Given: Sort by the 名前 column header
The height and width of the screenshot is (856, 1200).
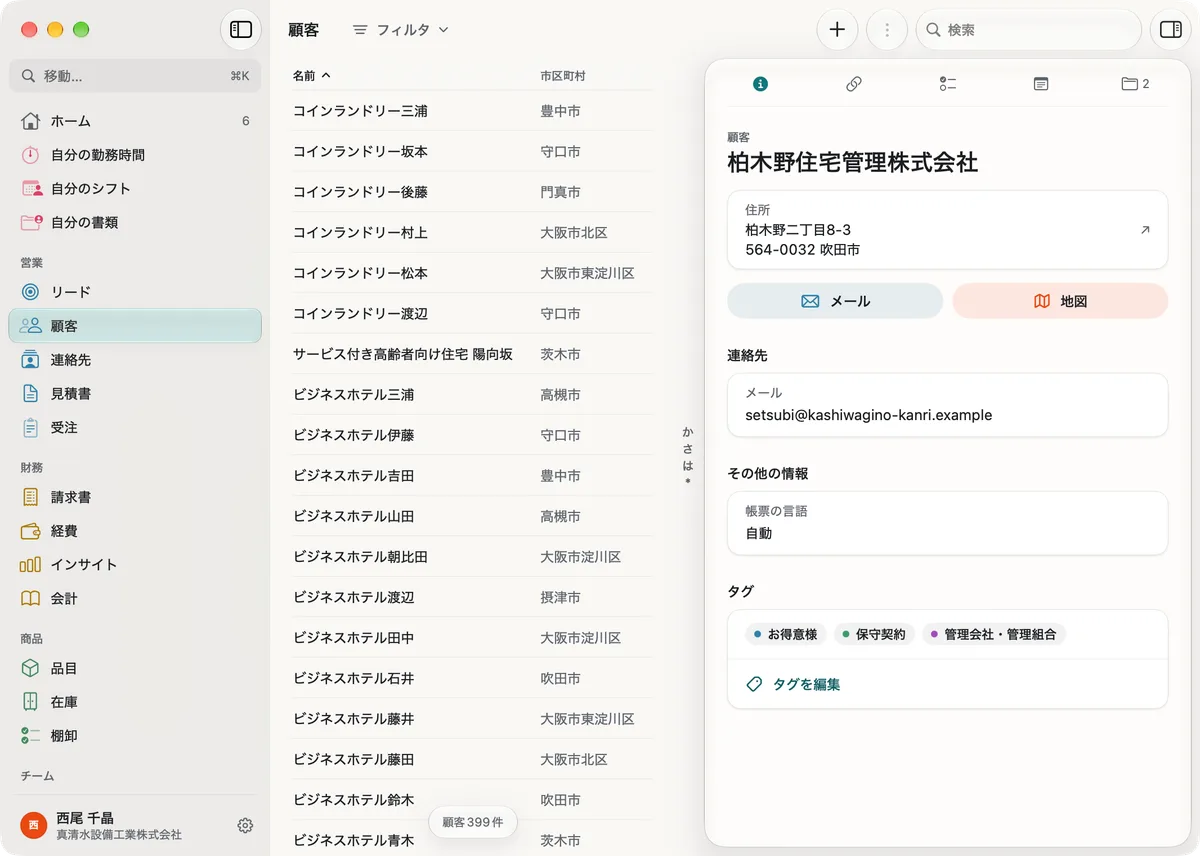Looking at the screenshot, I should pos(311,76).
